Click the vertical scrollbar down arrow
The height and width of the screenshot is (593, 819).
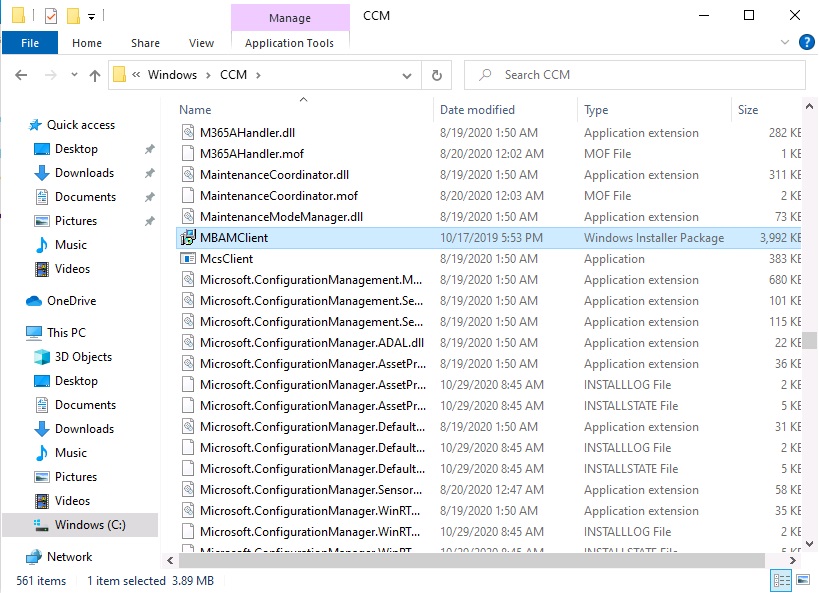tap(810, 544)
